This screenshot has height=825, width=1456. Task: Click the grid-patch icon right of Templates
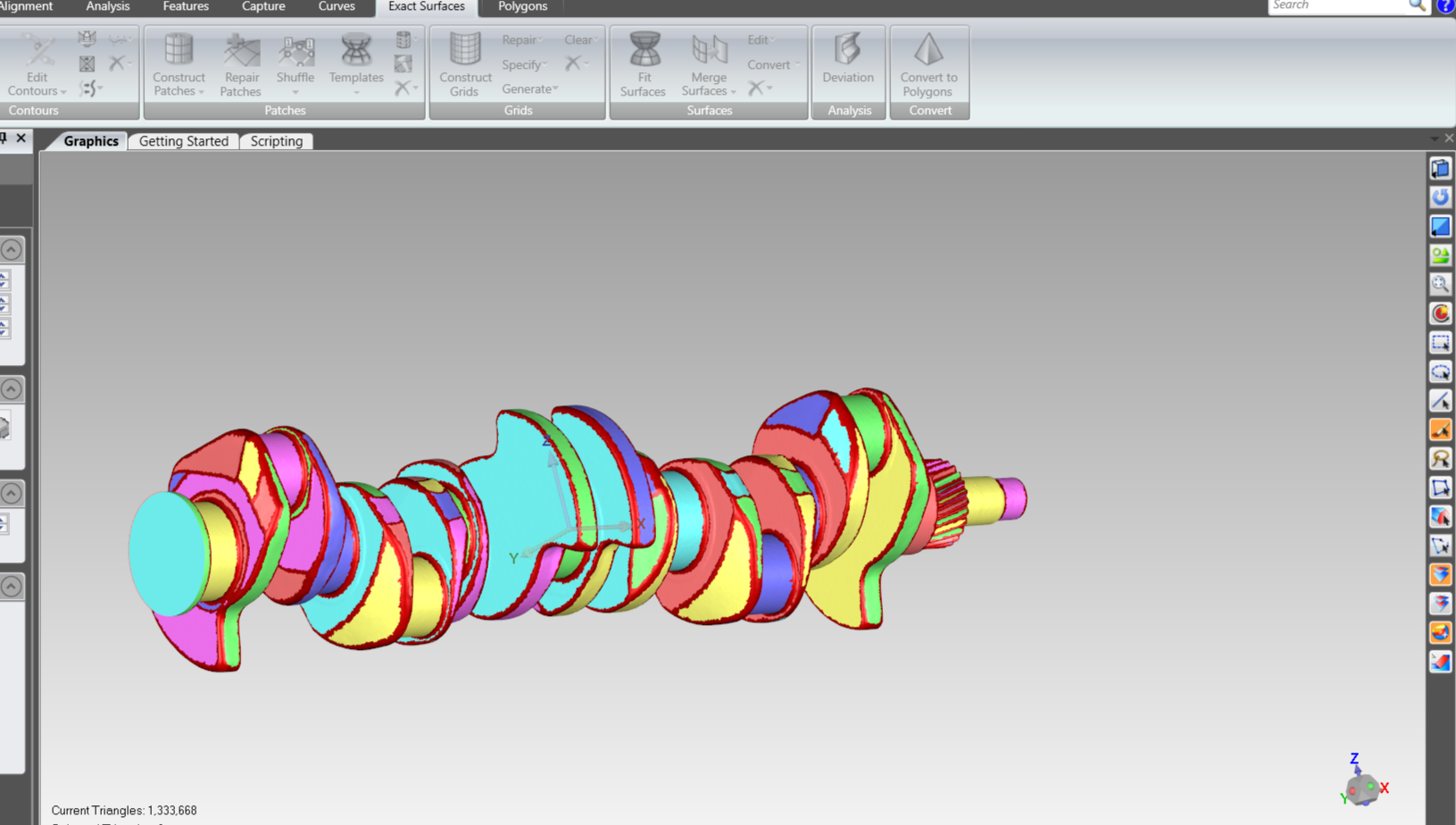pyautogui.click(x=404, y=63)
